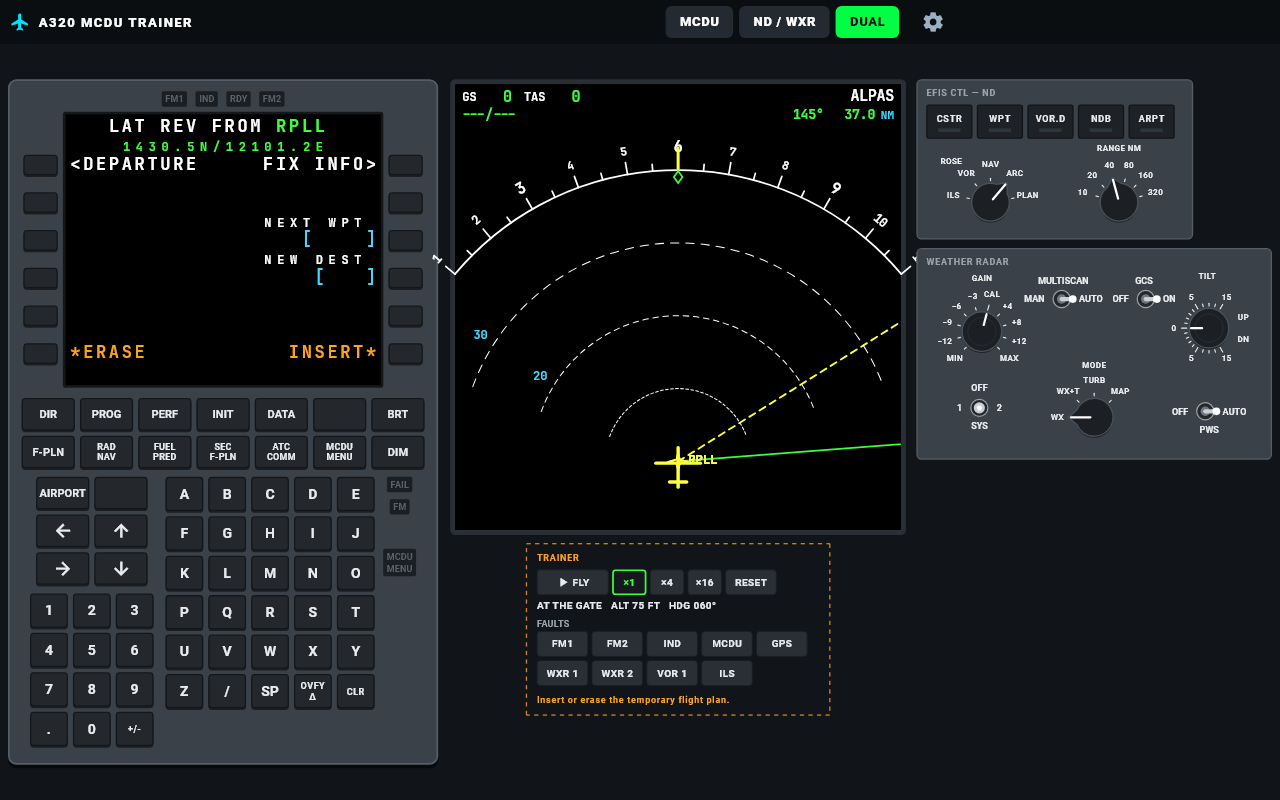Click the RANGE NM selector knob

point(1118,202)
